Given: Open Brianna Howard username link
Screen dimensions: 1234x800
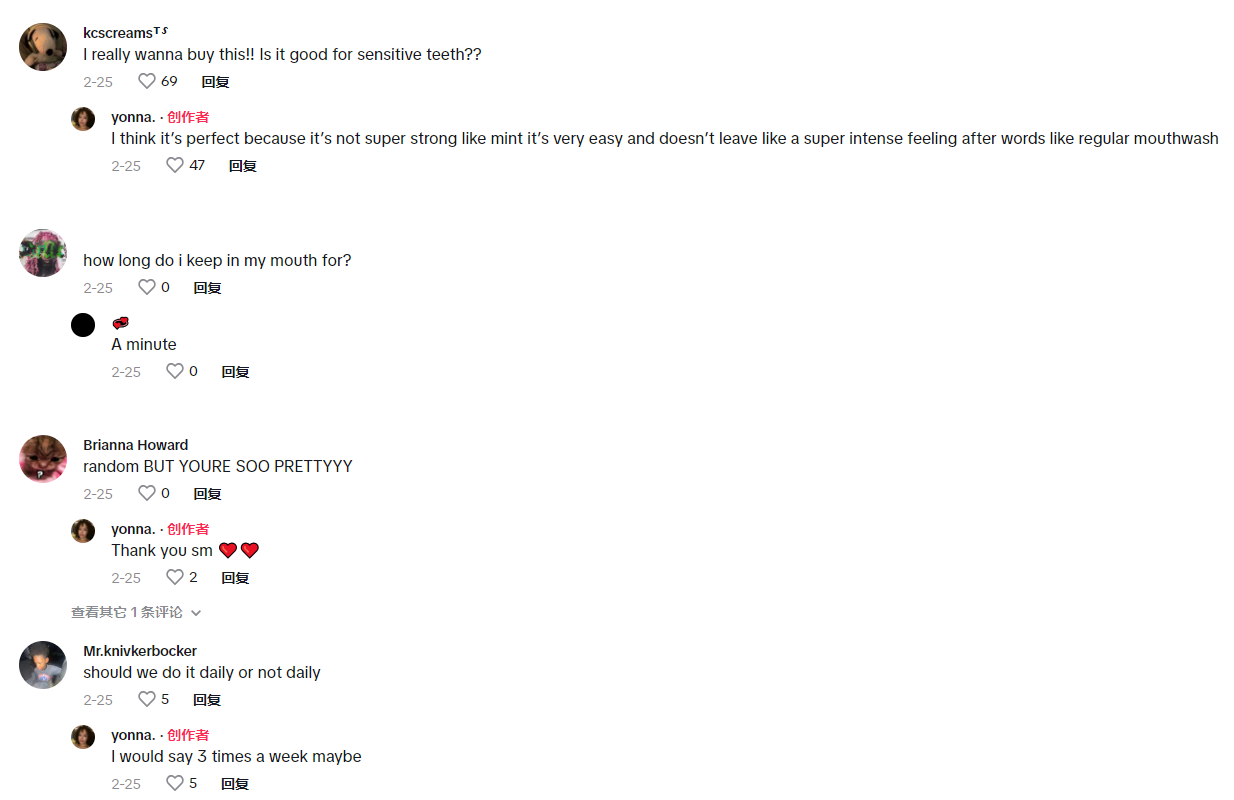Looking at the screenshot, I should coord(135,445).
